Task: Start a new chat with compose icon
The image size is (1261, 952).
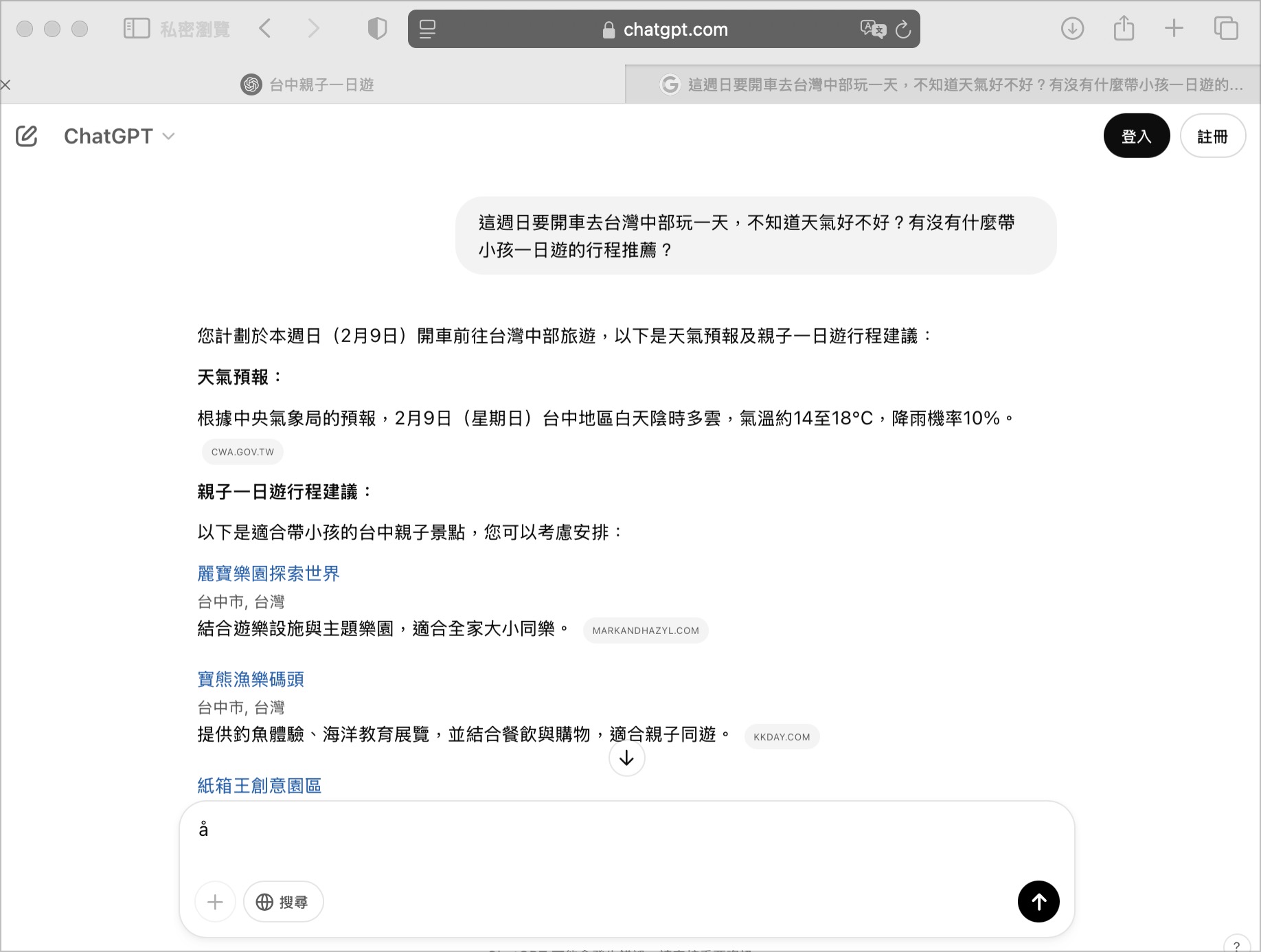Action: click(27, 136)
